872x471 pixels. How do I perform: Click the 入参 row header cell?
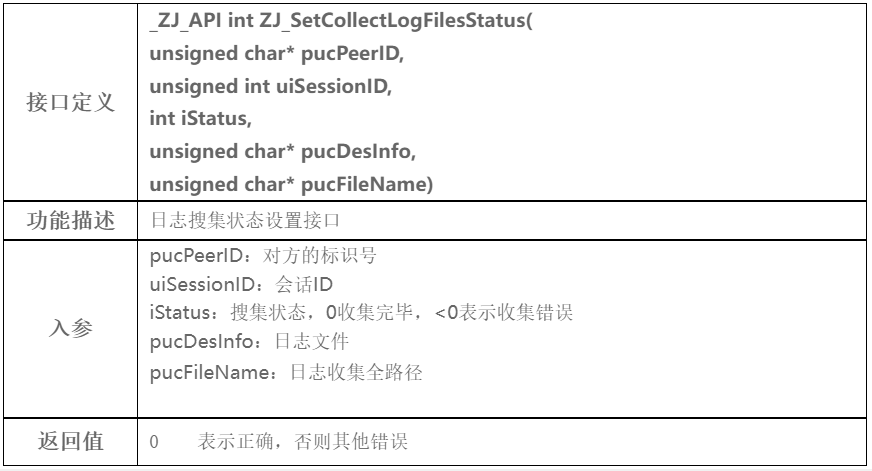coord(71,328)
